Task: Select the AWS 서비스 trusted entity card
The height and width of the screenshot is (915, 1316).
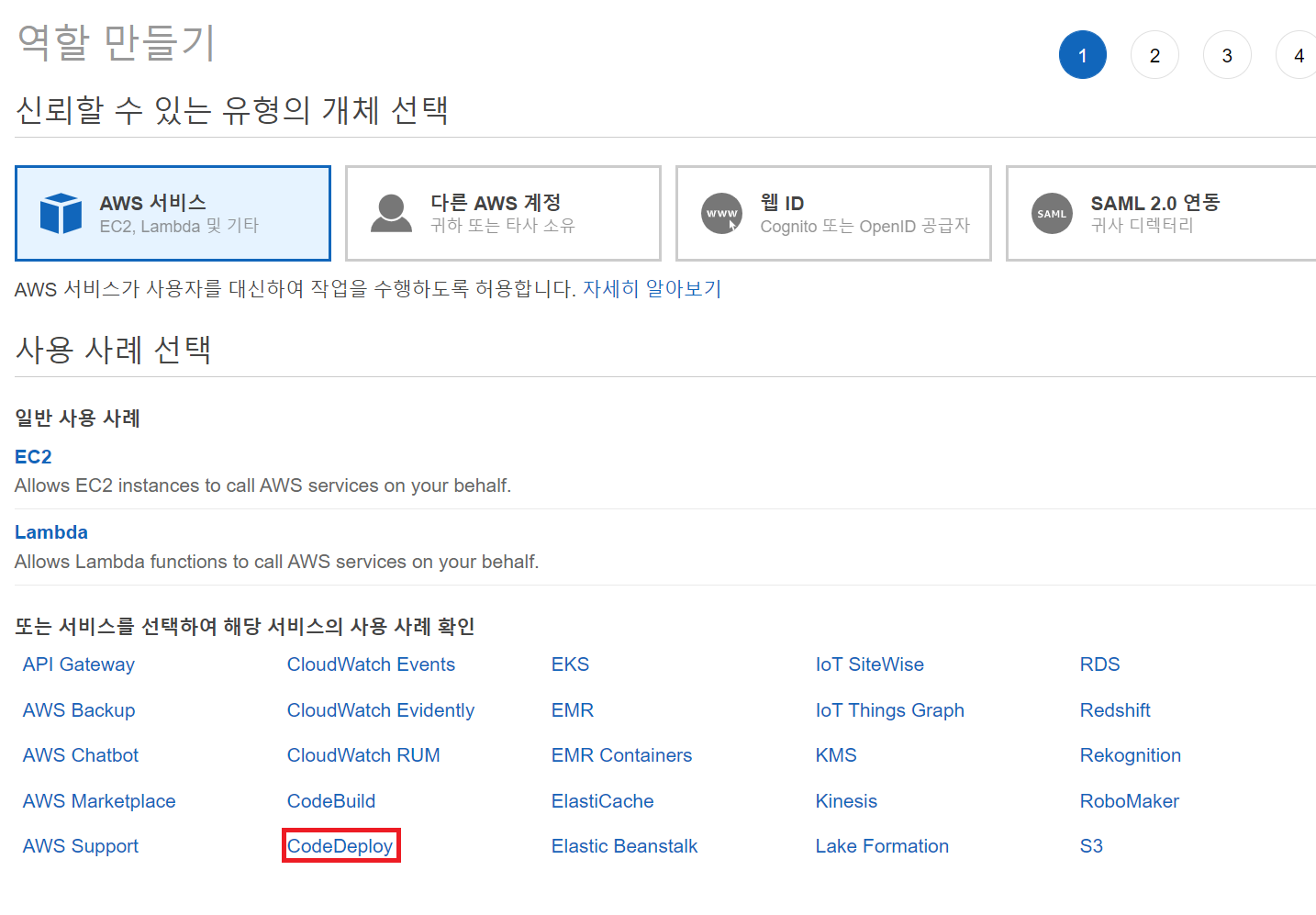Action: 173,214
